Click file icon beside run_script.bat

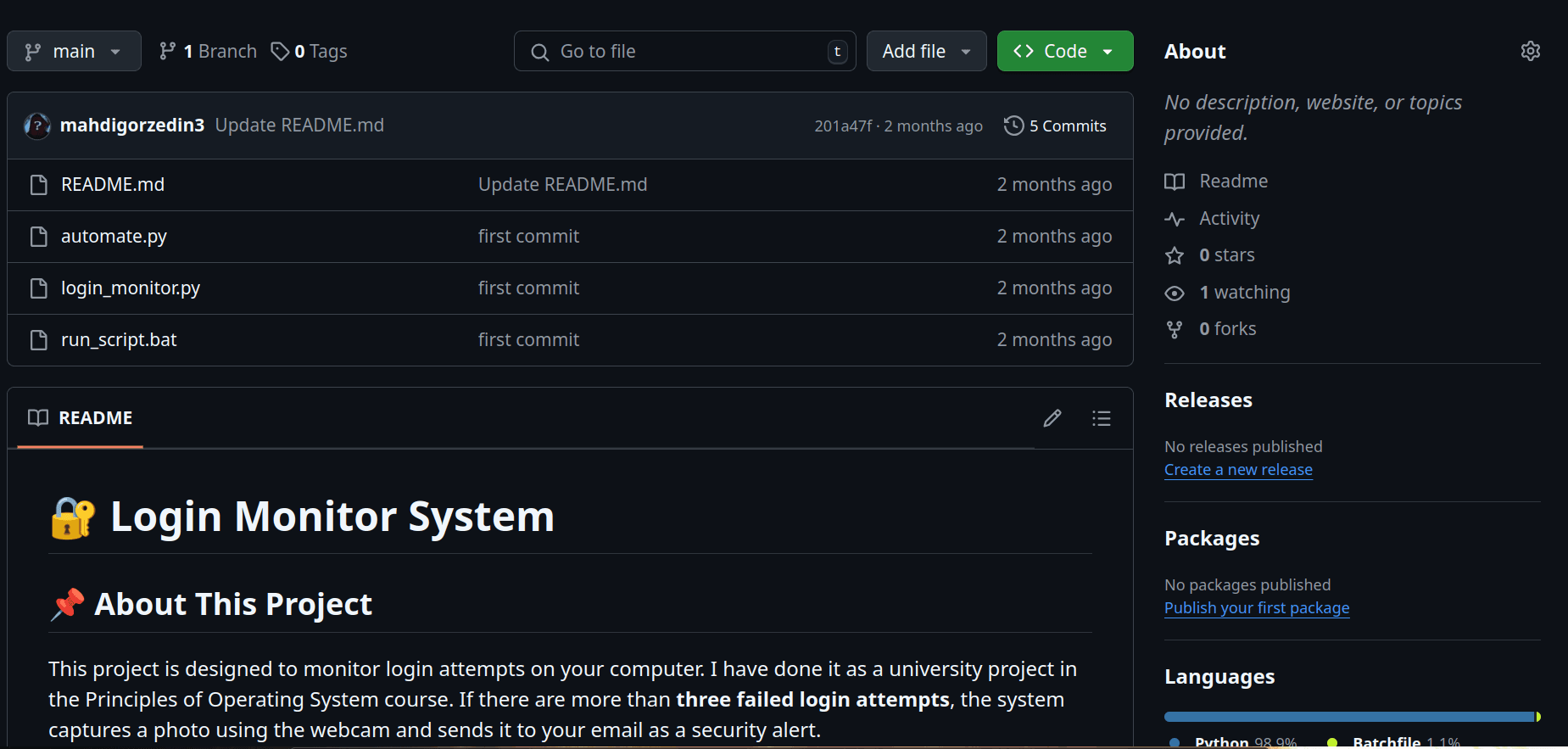[x=38, y=339]
